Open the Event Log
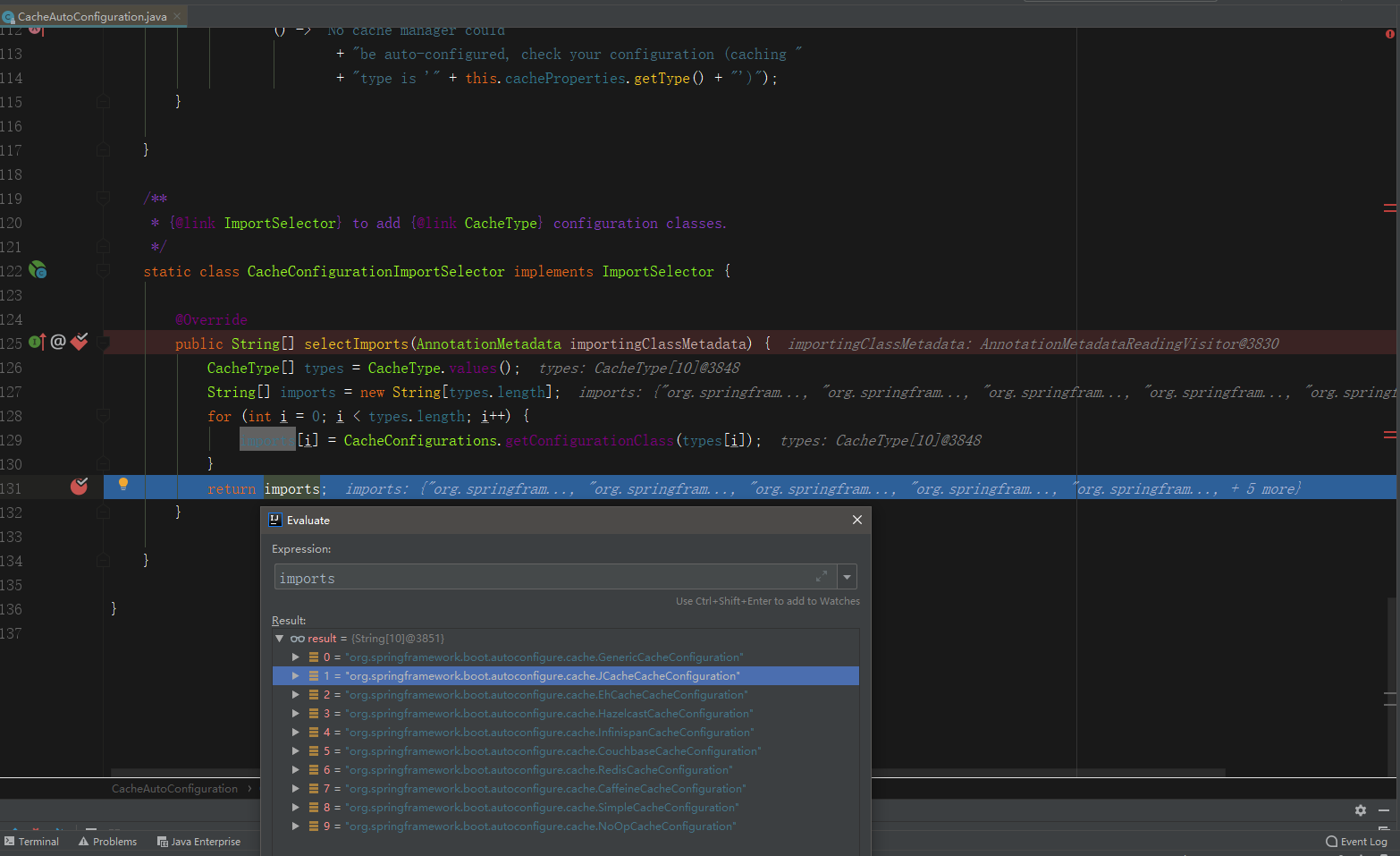This screenshot has width=1400, height=856. click(1356, 842)
